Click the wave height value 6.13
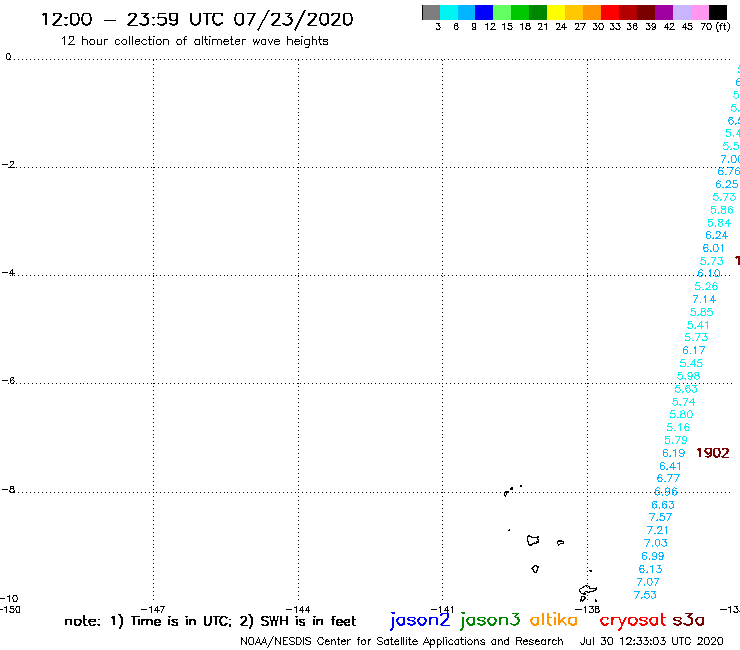This screenshot has width=740, height=650. (650, 569)
